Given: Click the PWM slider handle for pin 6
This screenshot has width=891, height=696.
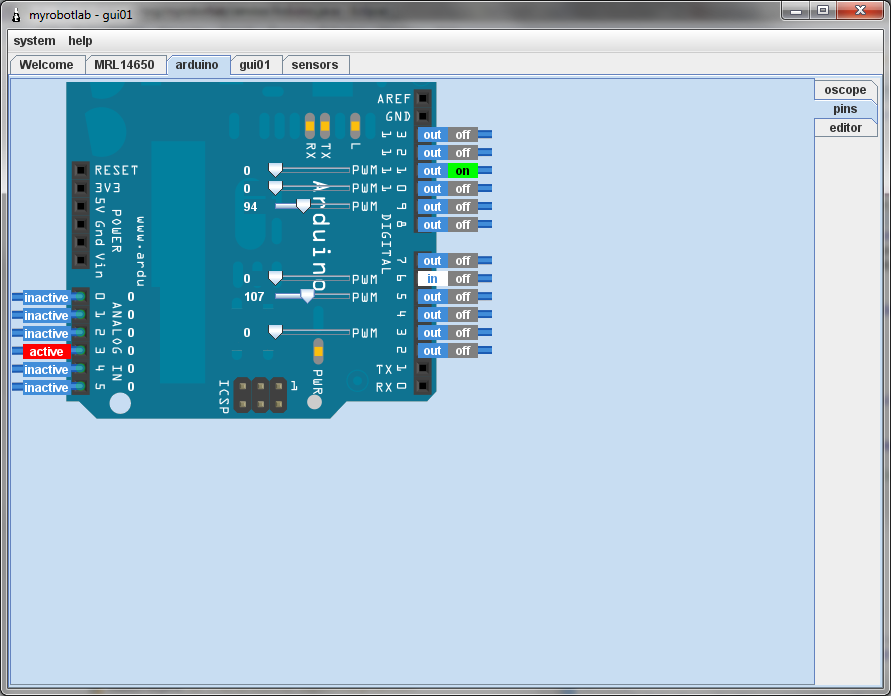Looking at the screenshot, I should tap(275, 278).
